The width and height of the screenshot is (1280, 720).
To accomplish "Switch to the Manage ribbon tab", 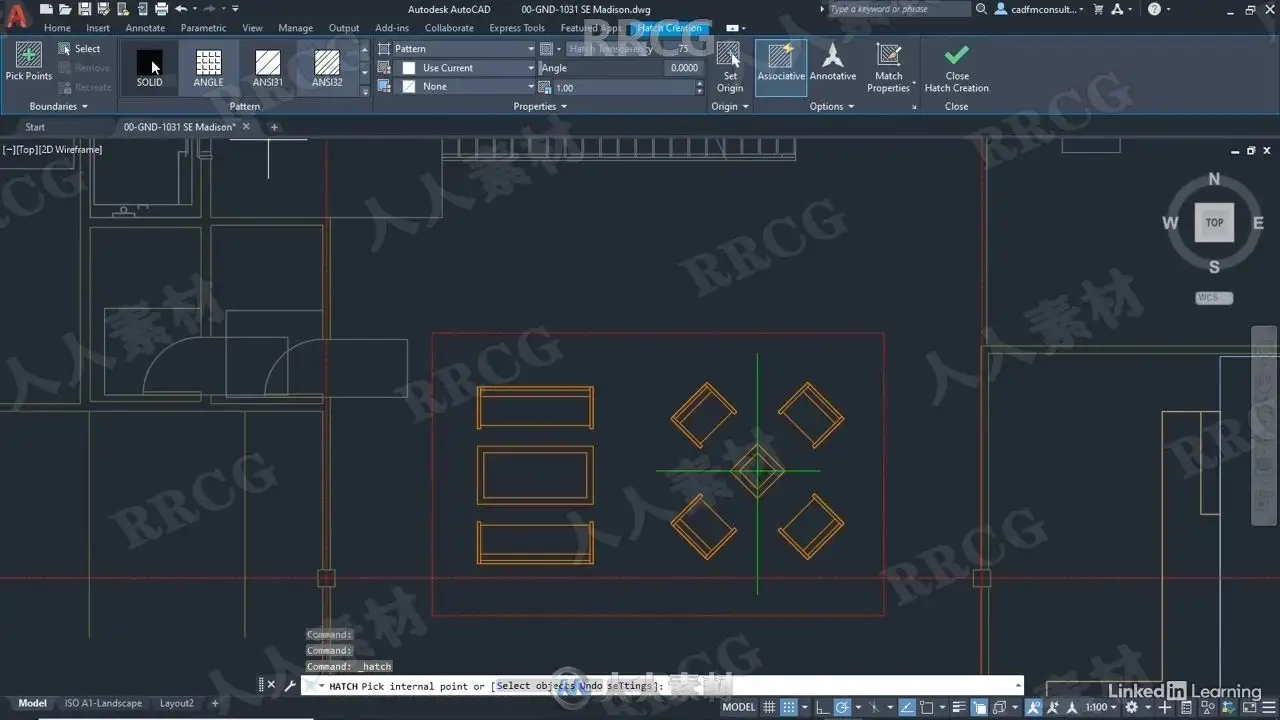I will 295,28.
